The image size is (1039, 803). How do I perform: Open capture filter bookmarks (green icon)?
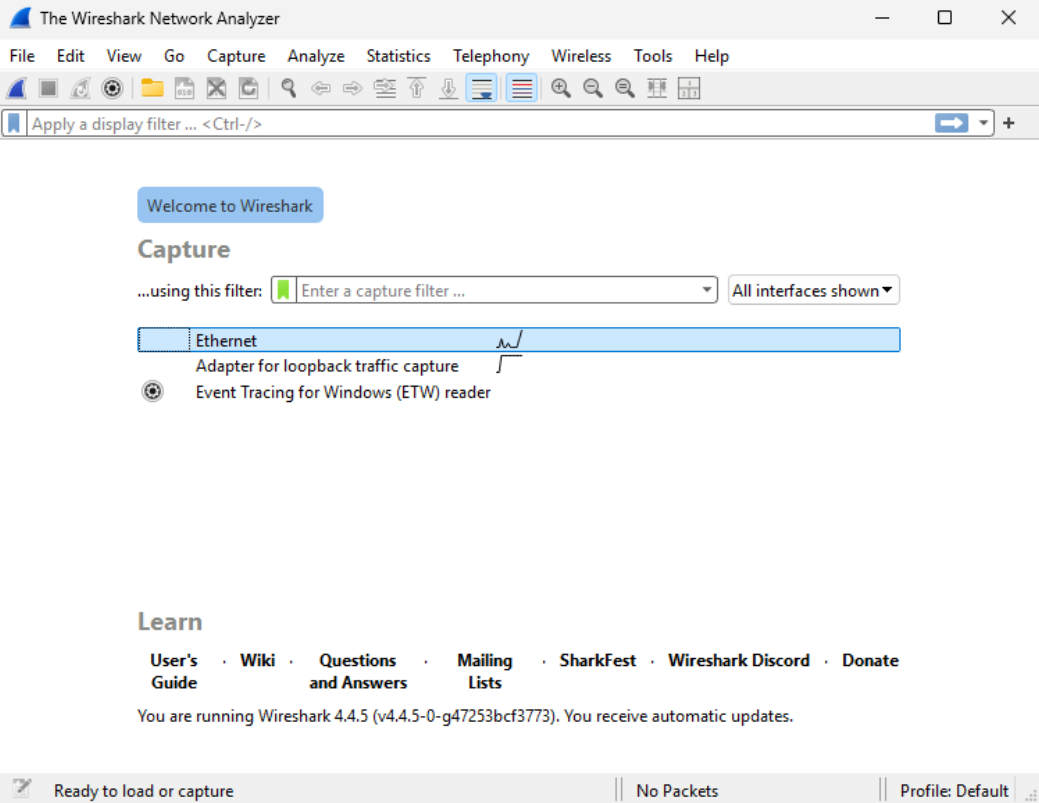coord(284,290)
